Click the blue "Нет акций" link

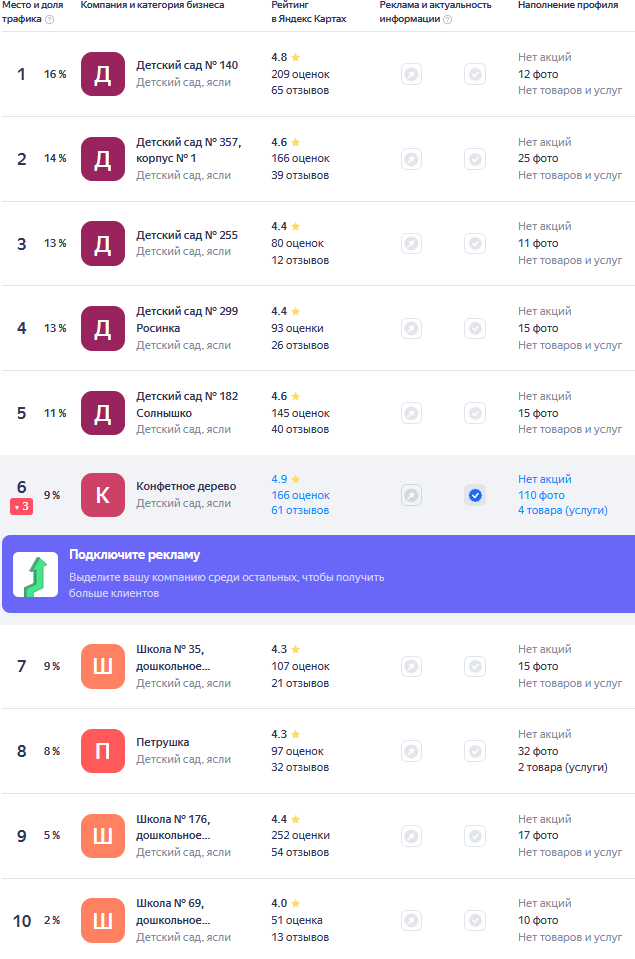pyautogui.click(x=544, y=479)
